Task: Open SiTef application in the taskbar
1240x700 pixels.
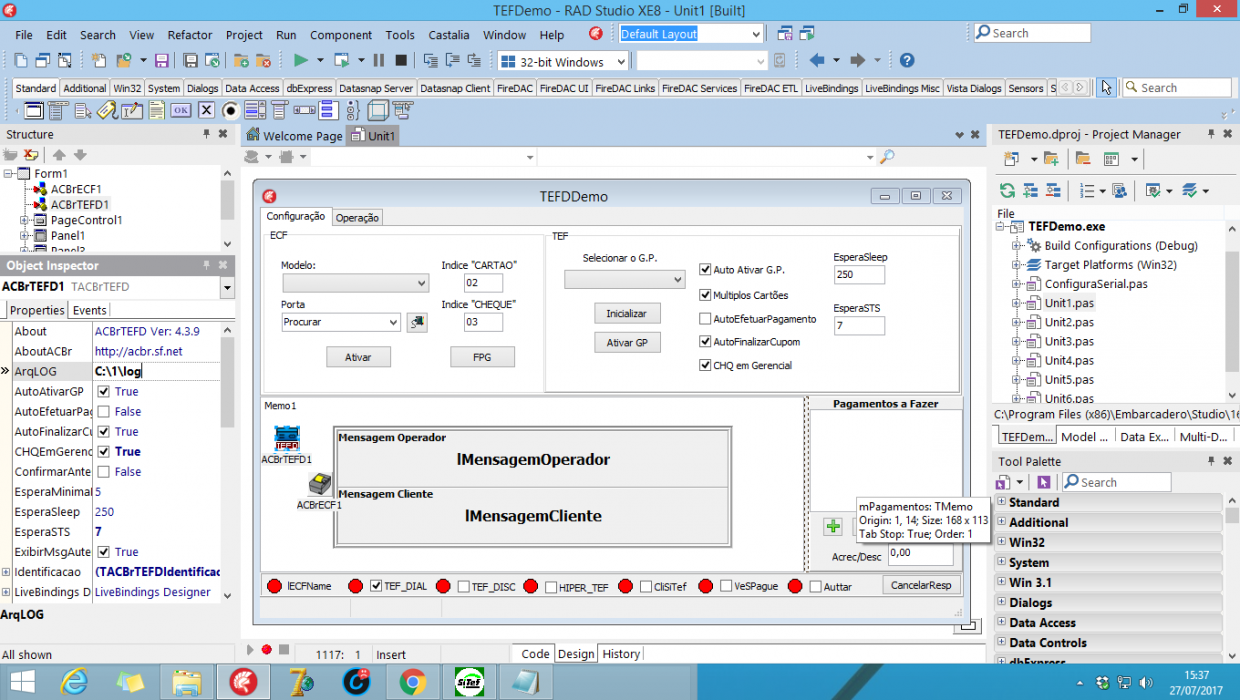Action: pos(468,682)
